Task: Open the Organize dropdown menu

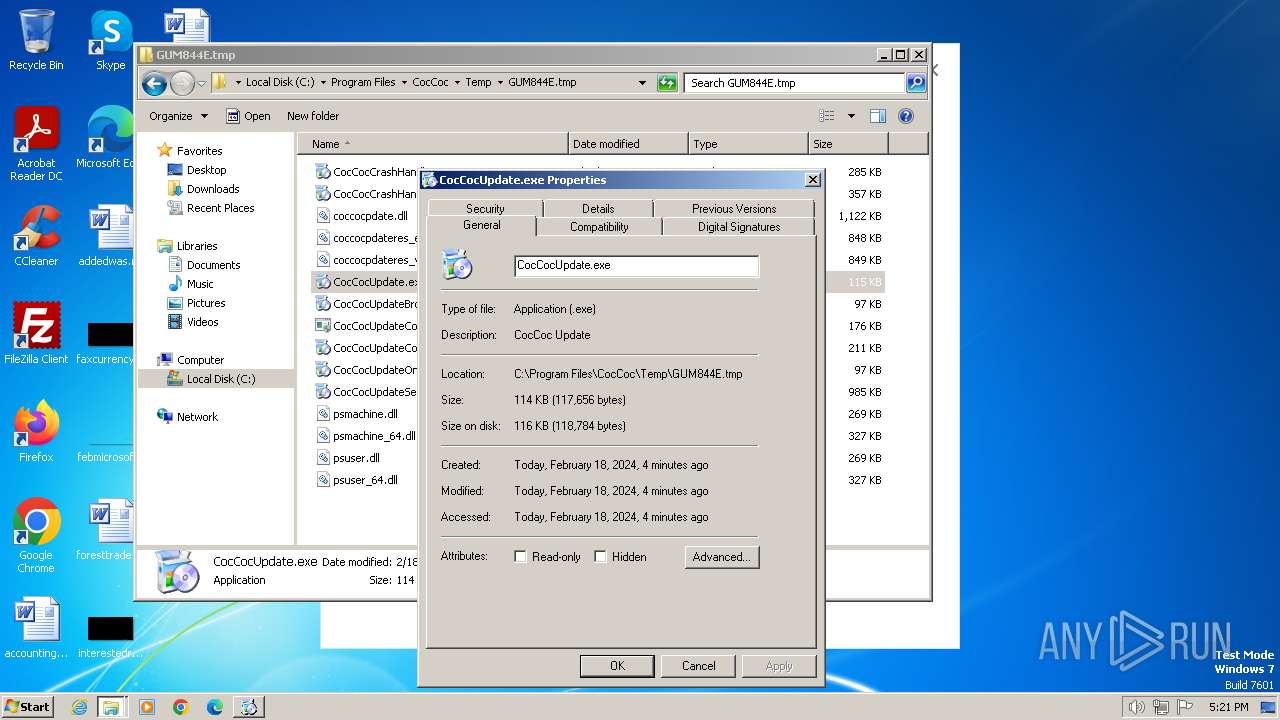Action: tap(178, 116)
